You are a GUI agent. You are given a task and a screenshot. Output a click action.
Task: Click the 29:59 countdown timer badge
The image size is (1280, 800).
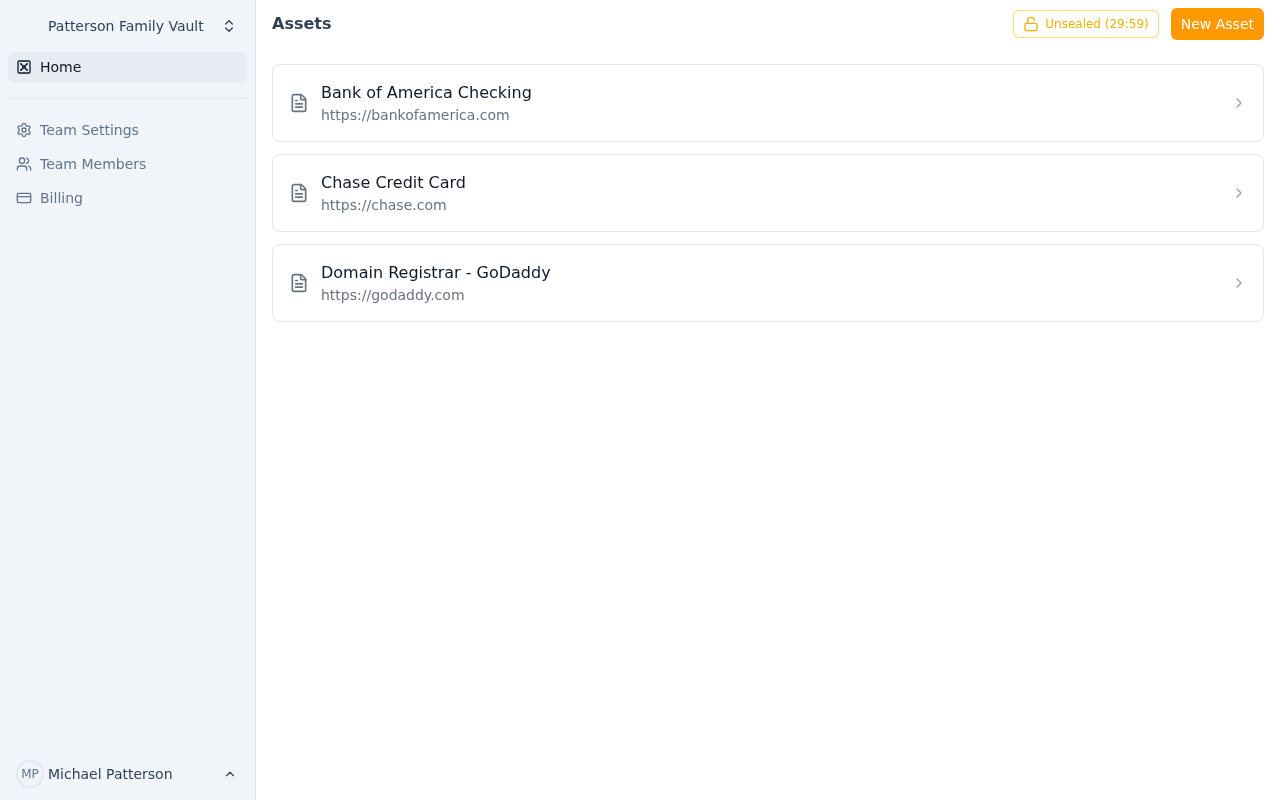click(x=1123, y=23)
